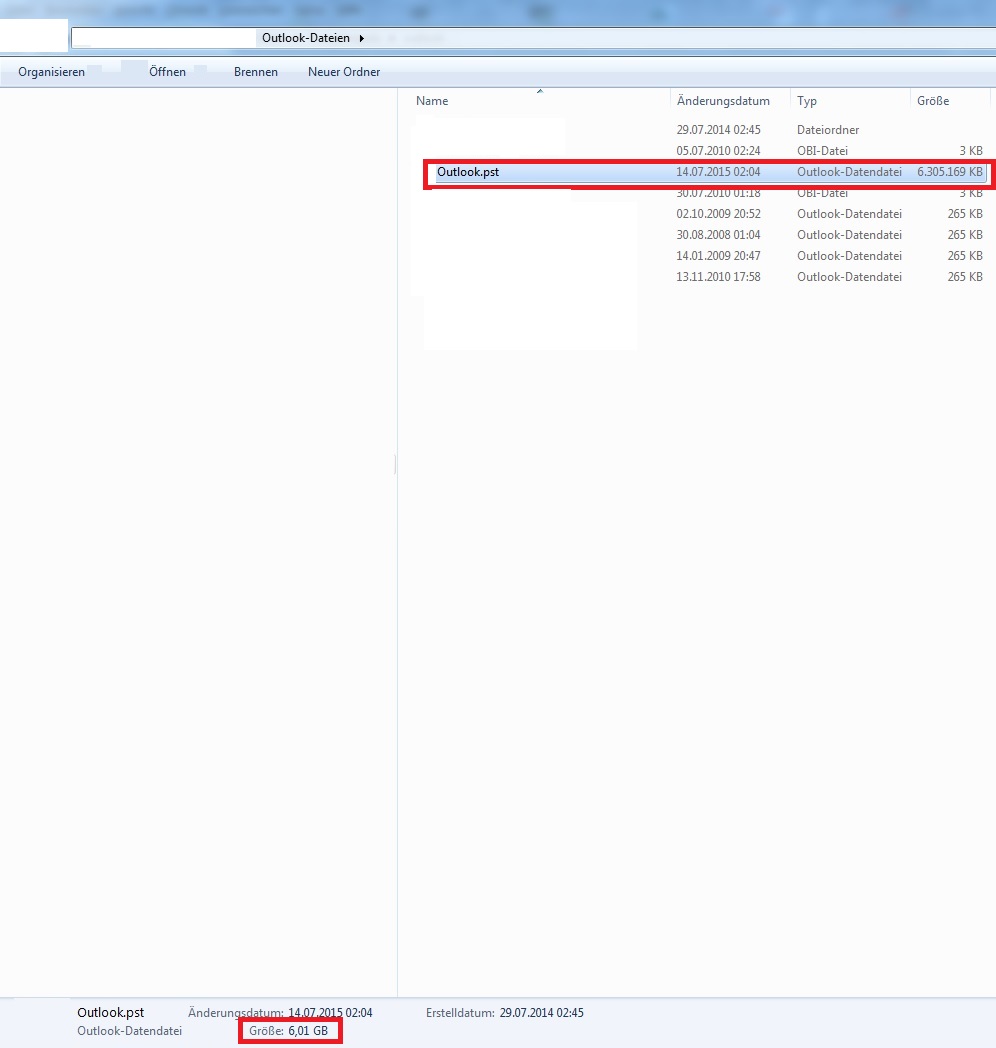
Task: Select the row dated 13.11.2010 17:58
Action: pos(700,277)
